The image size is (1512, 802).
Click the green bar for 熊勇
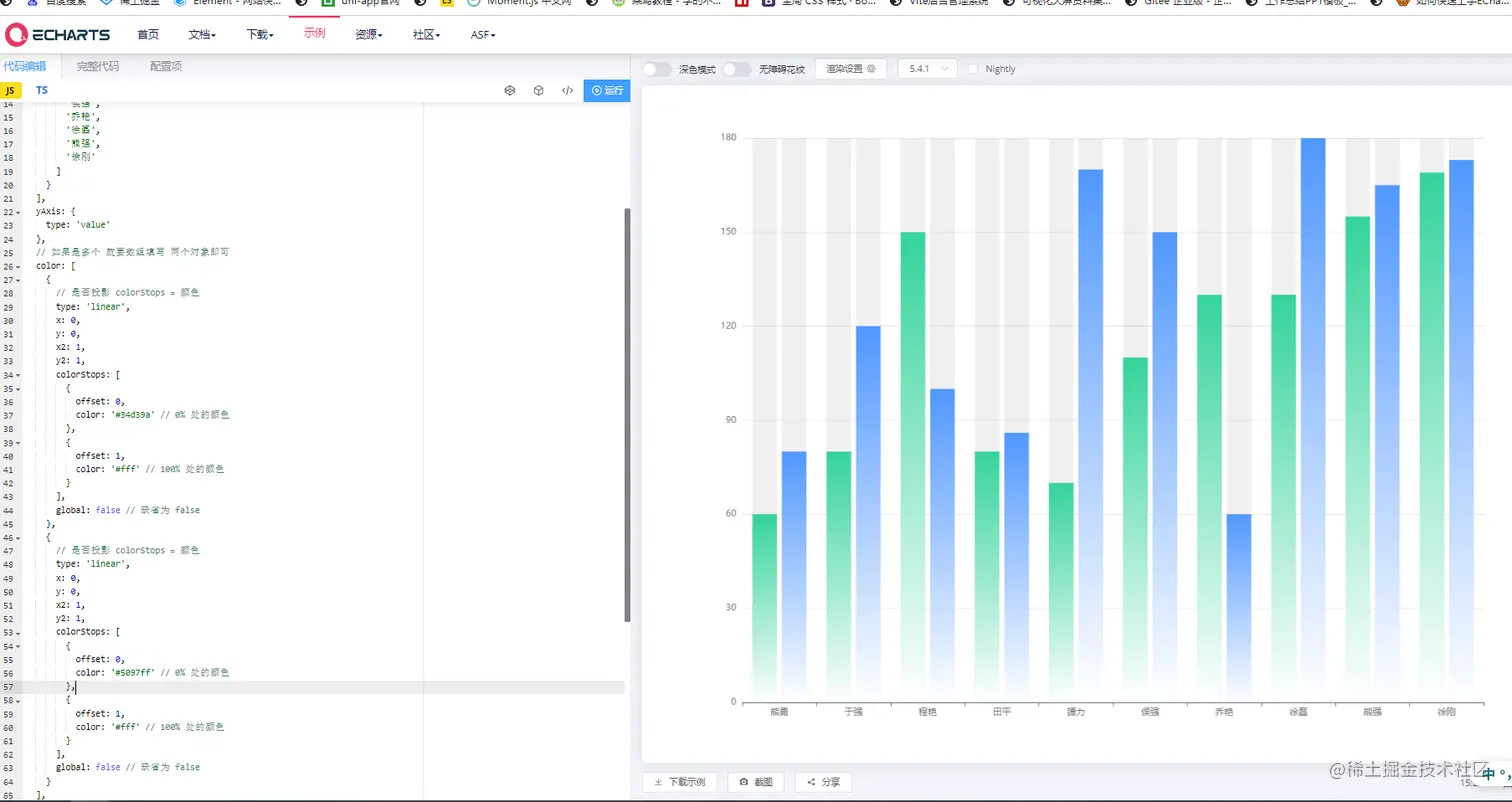(x=765, y=607)
